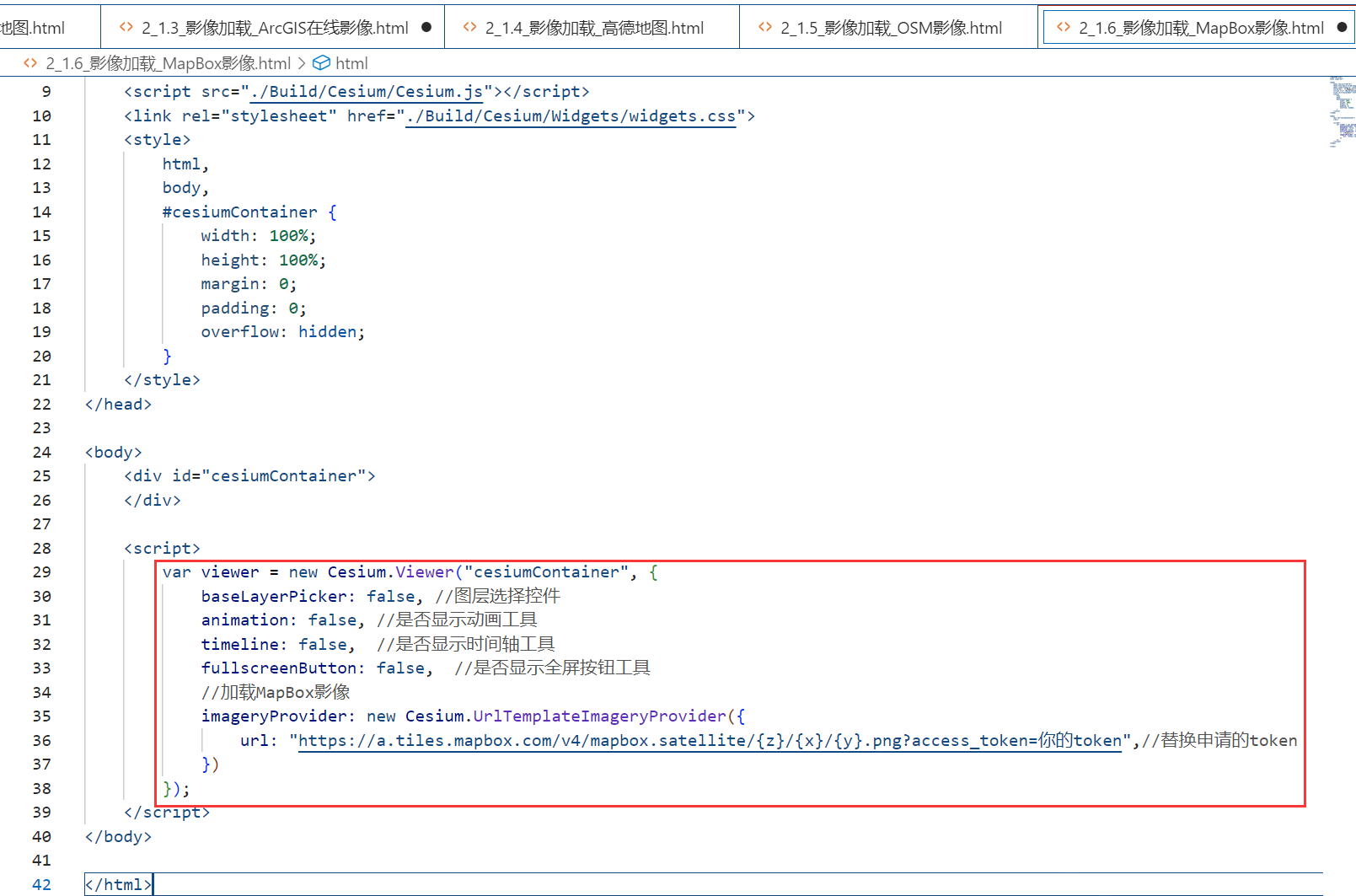Click the animation property name
Viewport: 1356px width, 896px height.
coord(244,620)
